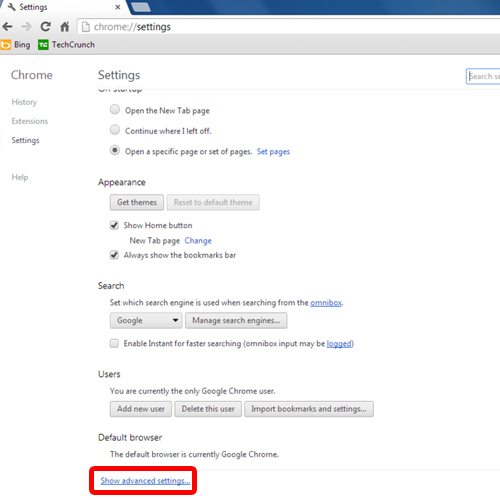Click the chrome://settings address bar

[x=289, y=27]
